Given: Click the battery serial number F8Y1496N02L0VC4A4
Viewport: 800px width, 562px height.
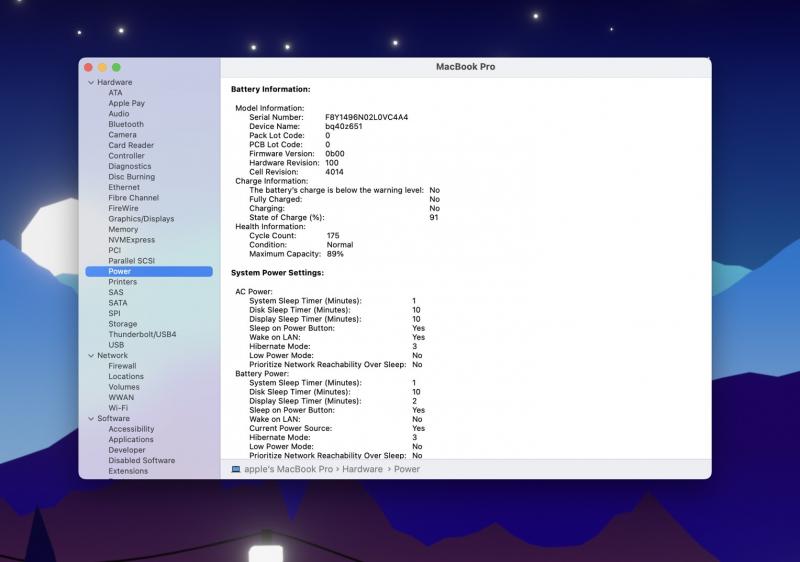Looking at the screenshot, I should point(366,117).
